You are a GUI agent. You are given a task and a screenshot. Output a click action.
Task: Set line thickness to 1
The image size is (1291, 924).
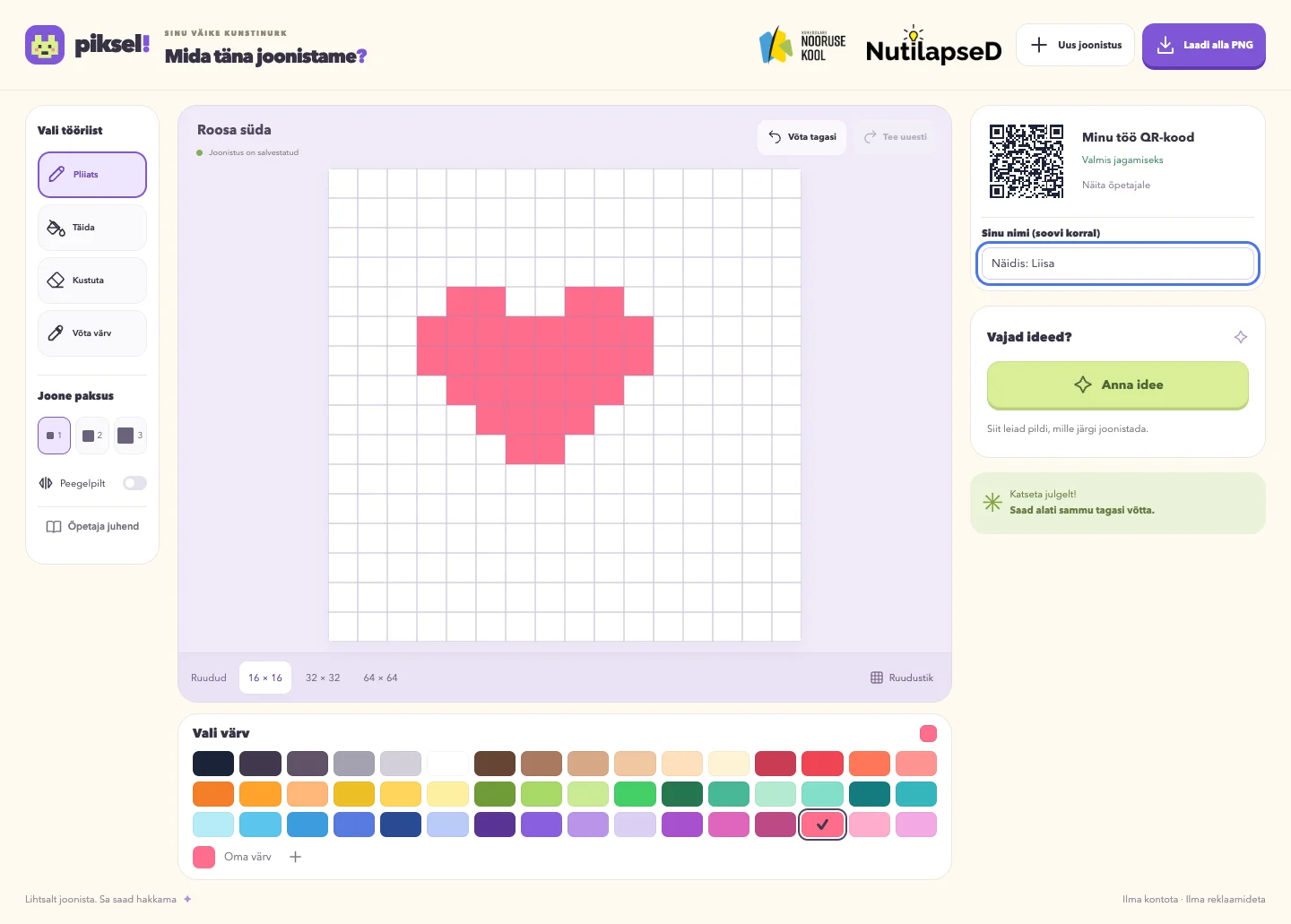[54, 436]
